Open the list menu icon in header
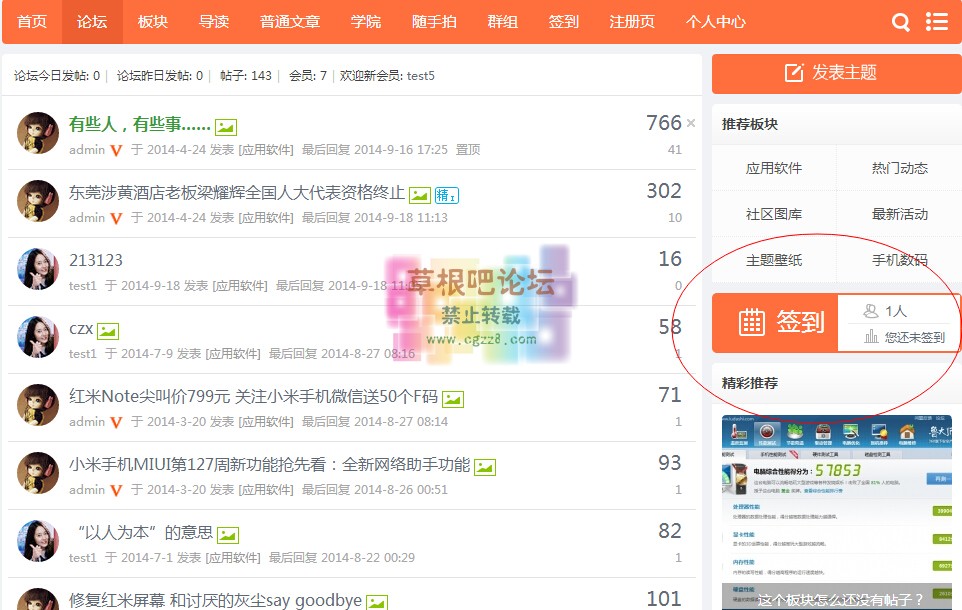Image resolution: width=962 pixels, height=610 pixels. 936,22
